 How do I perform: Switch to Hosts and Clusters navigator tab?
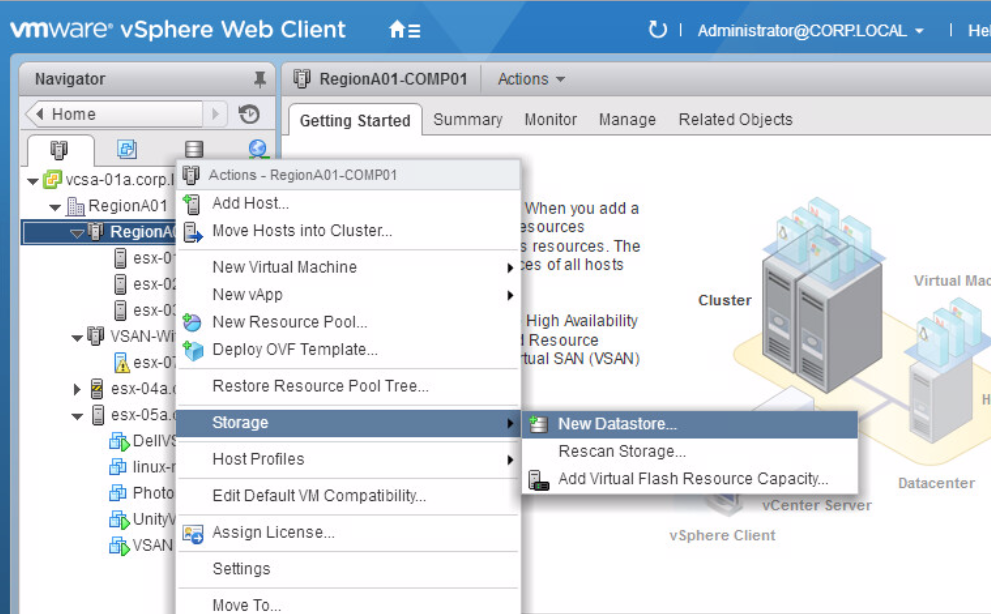click(x=59, y=149)
